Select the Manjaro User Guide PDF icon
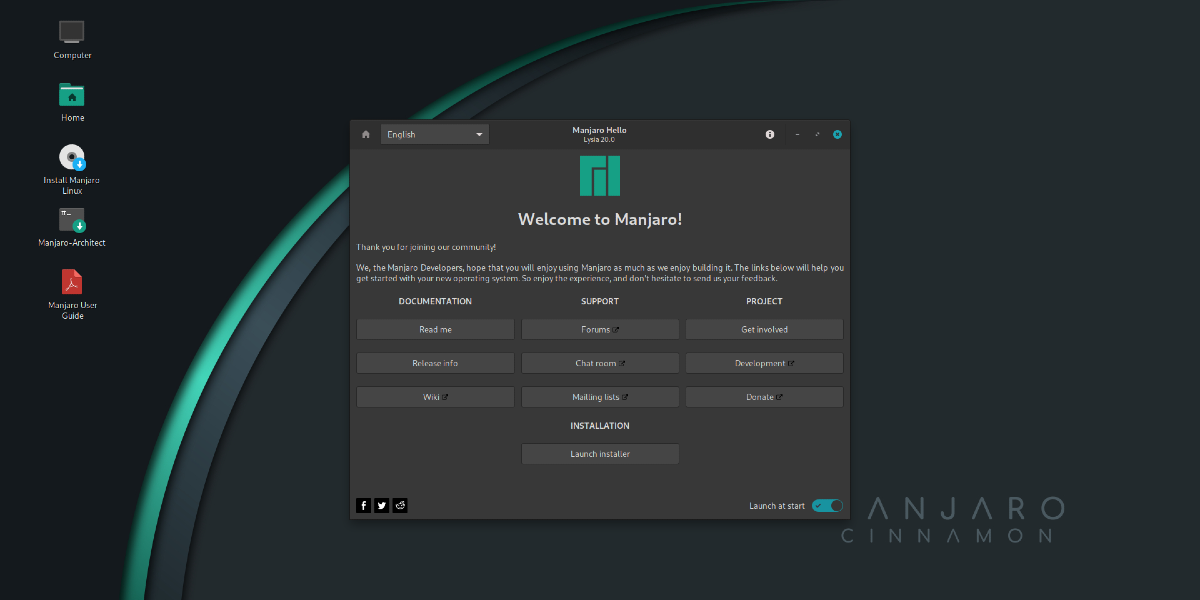Screen dimensions: 1200x600 pyautogui.click(x=72, y=282)
